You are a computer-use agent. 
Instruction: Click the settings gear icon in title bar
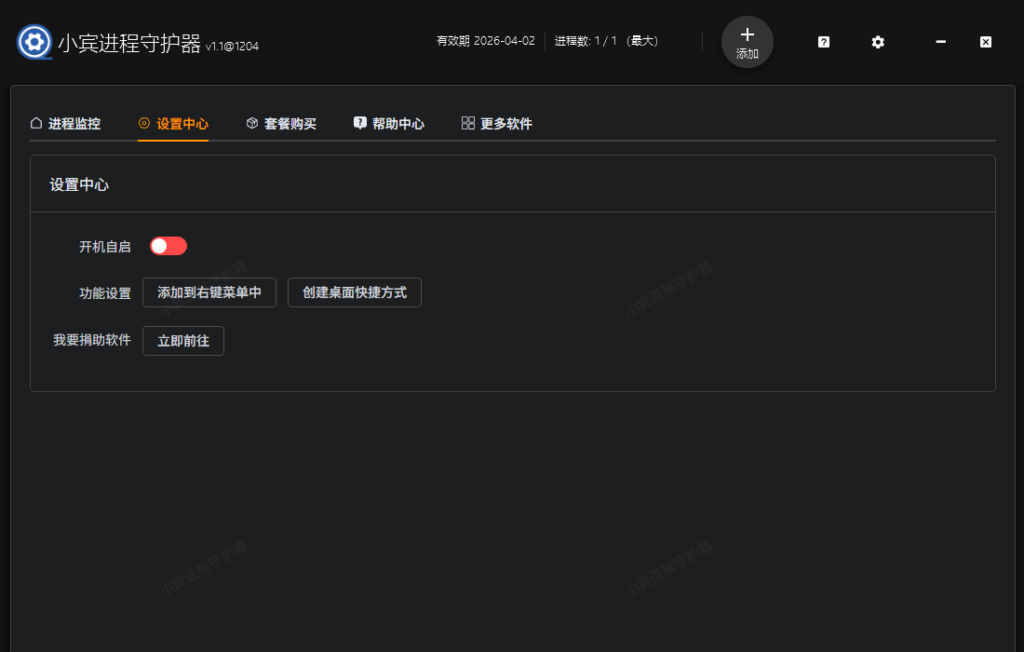(877, 42)
